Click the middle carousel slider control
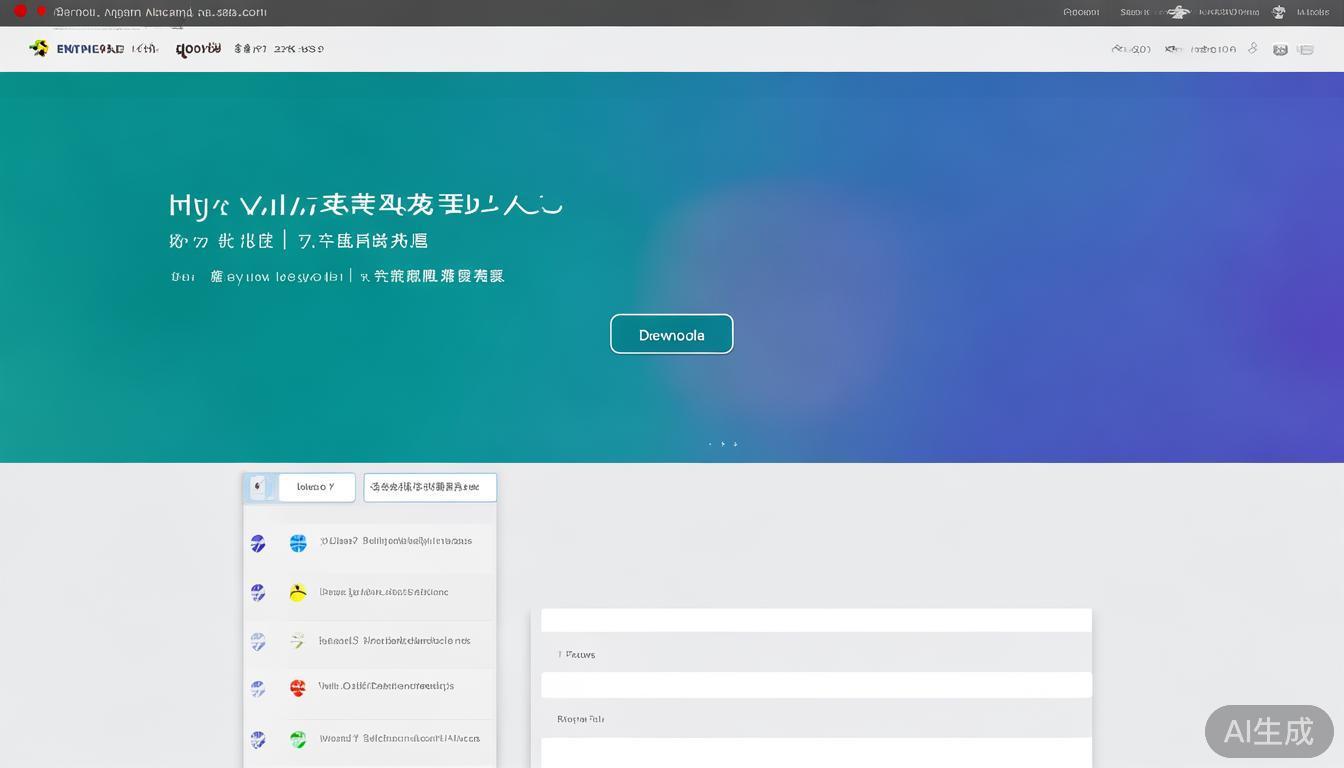Screen dimensions: 1344x768 pyautogui.click(x=722, y=443)
